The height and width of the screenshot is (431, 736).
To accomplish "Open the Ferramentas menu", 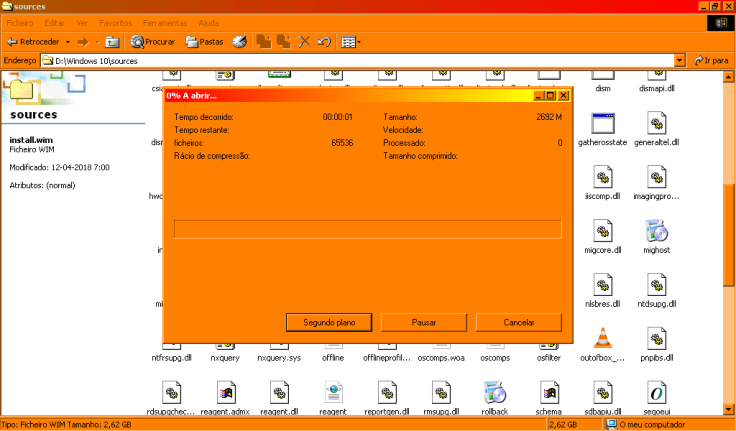I will pyautogui.click(x=164, y=22).
